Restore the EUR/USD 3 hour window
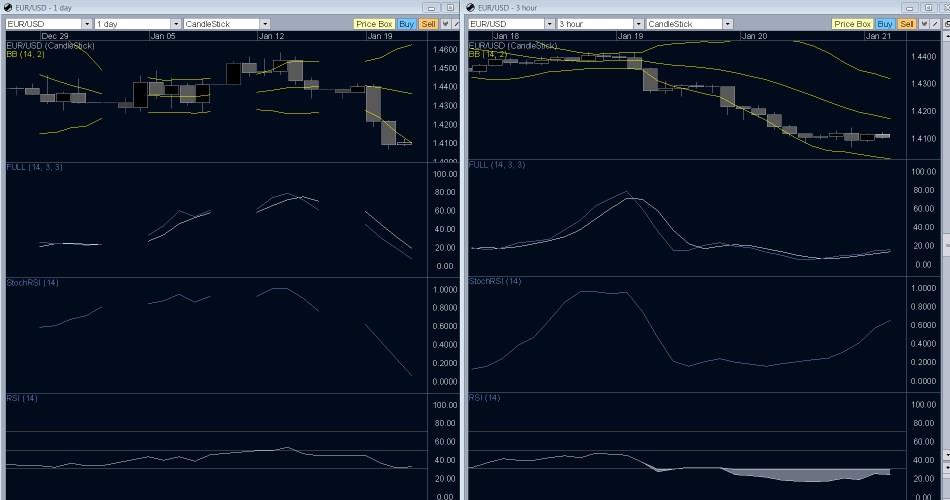The height and width of the screenshot is (500, 950). click(x=928, y=8)
